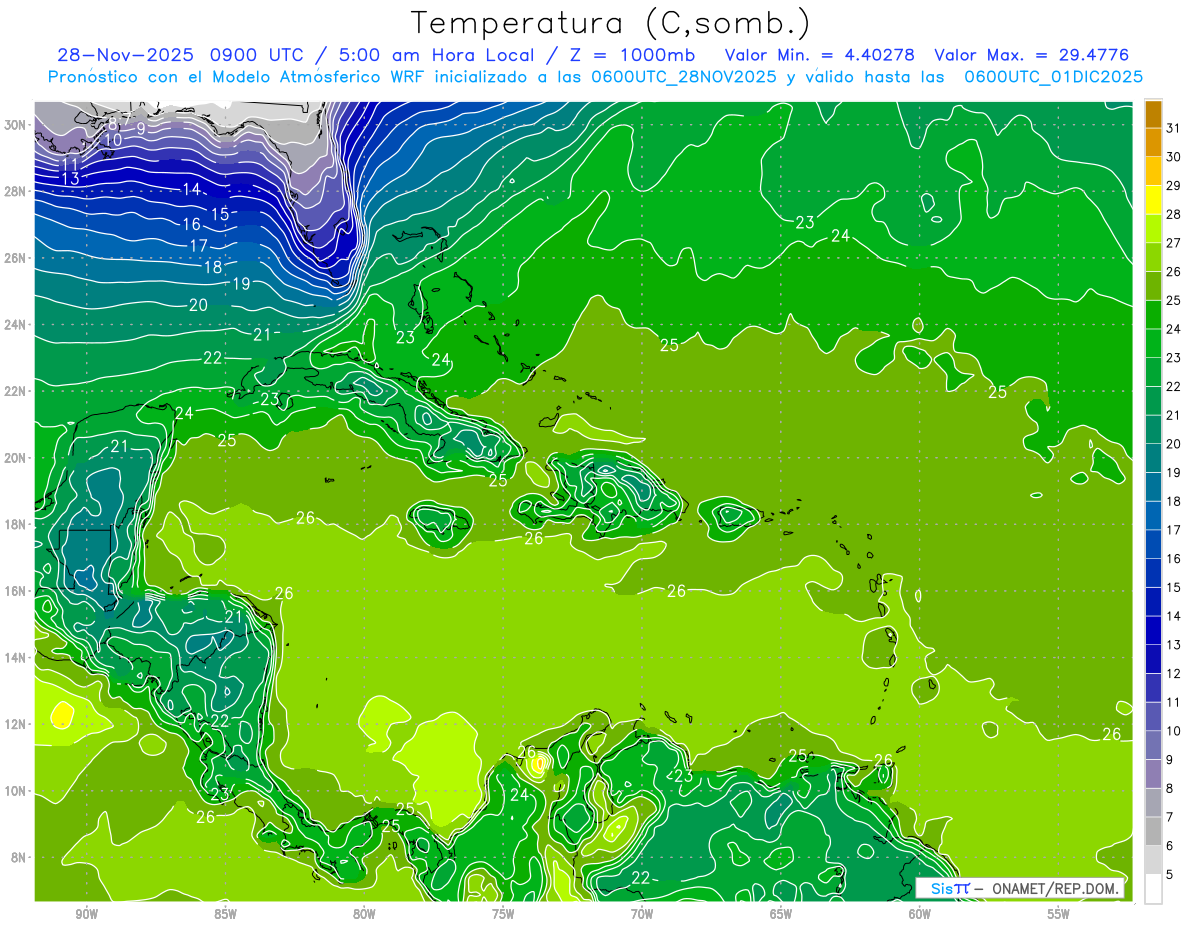Click the colorbar scale label "29"
This screenshot has height=927, width=1200.
[1173, 185]
